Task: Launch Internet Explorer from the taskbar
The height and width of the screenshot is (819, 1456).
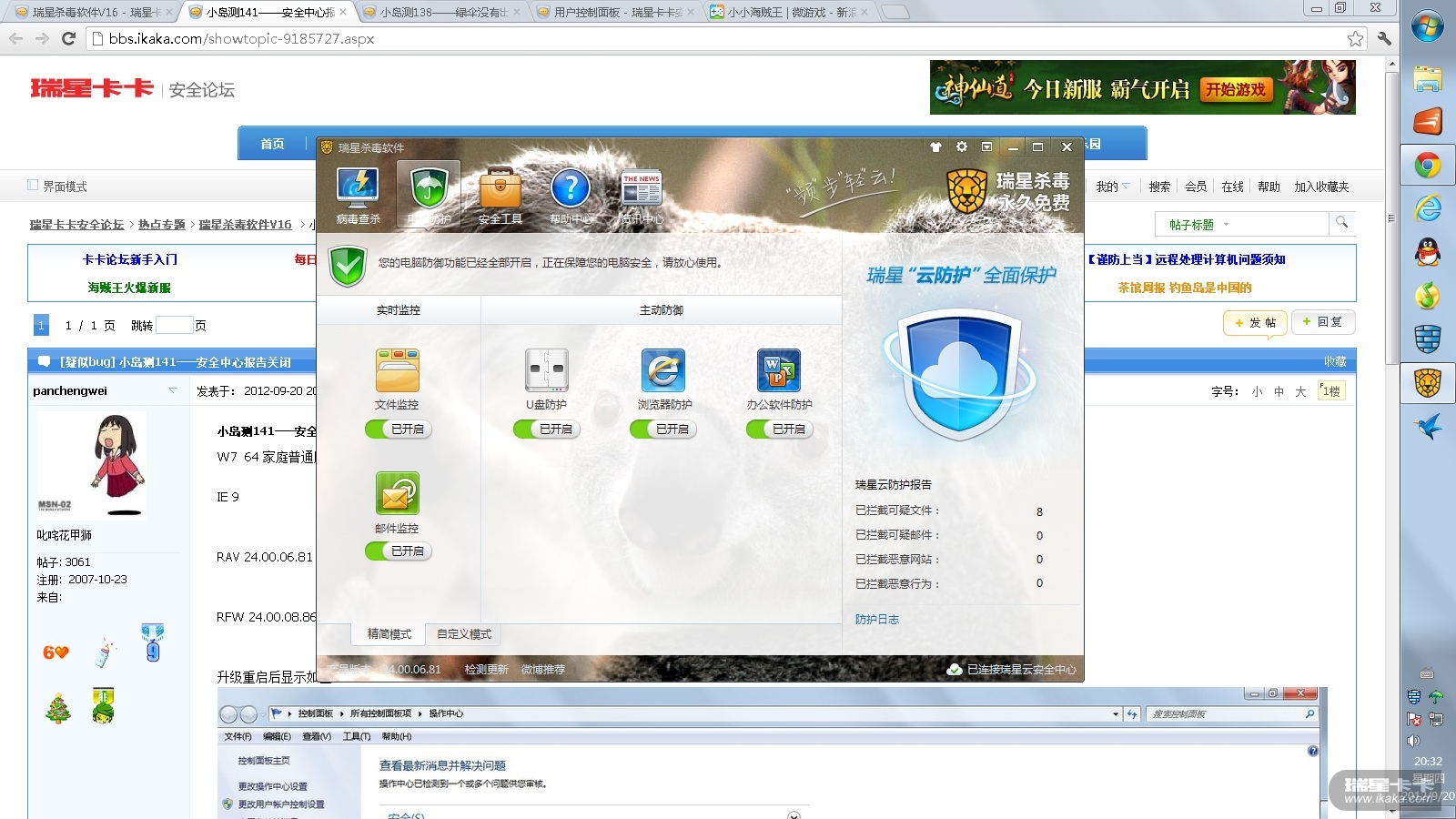Action: (1428, 208)
